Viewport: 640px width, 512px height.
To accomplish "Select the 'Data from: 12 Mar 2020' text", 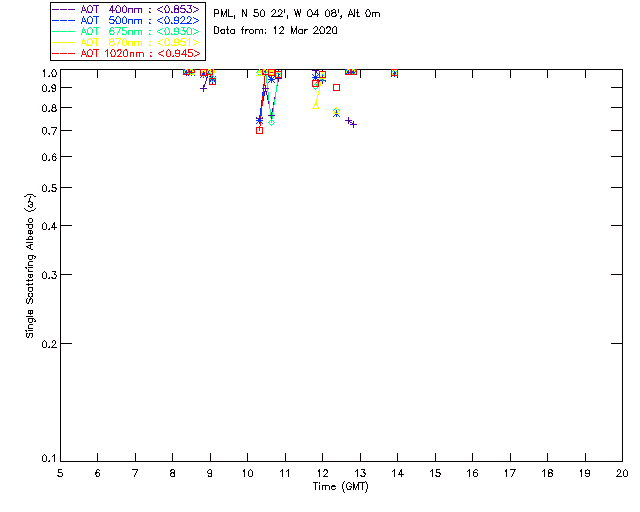I will (x=276, y=31).
